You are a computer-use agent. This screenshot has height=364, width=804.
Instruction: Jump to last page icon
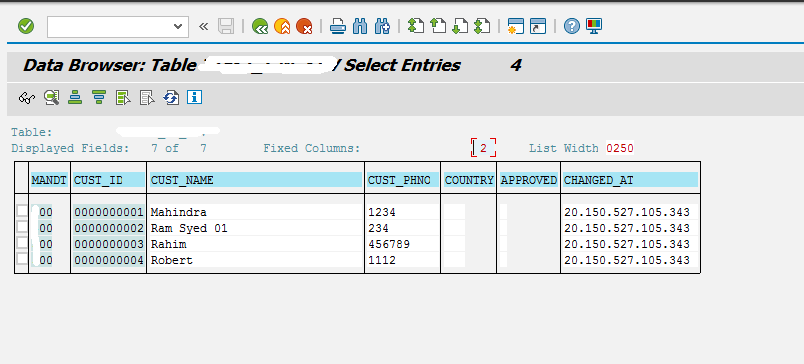pos(482,26)
